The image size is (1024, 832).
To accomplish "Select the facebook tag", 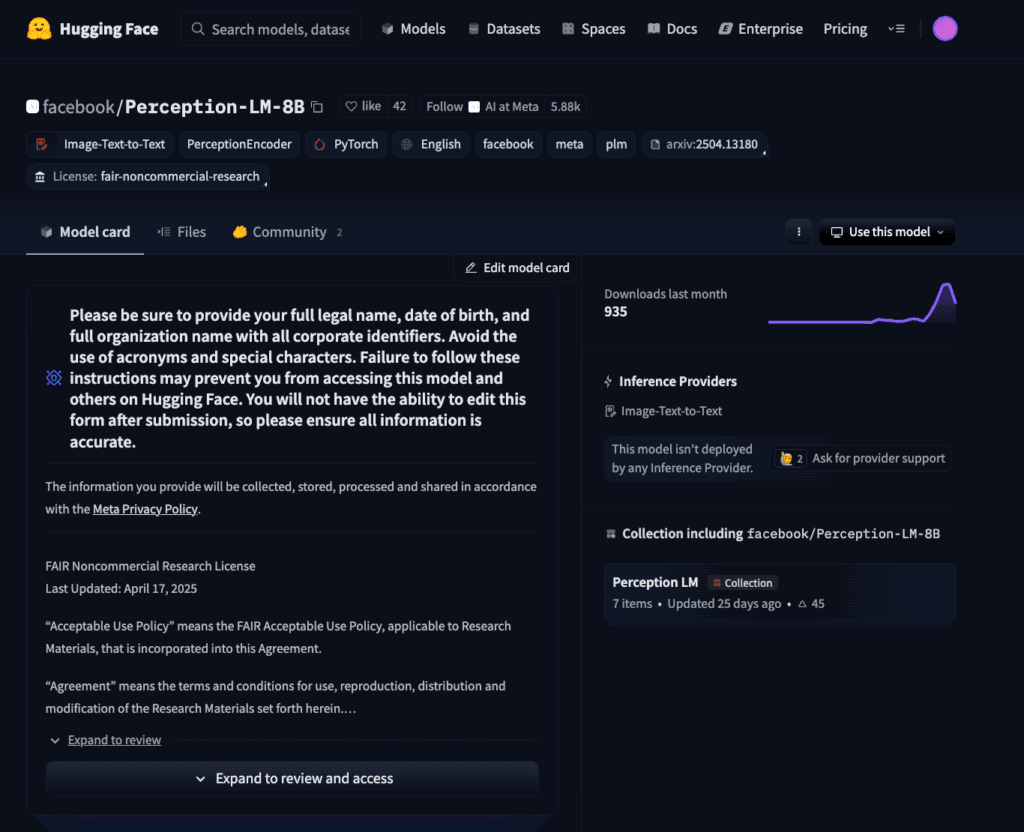I will pos(508,144).
